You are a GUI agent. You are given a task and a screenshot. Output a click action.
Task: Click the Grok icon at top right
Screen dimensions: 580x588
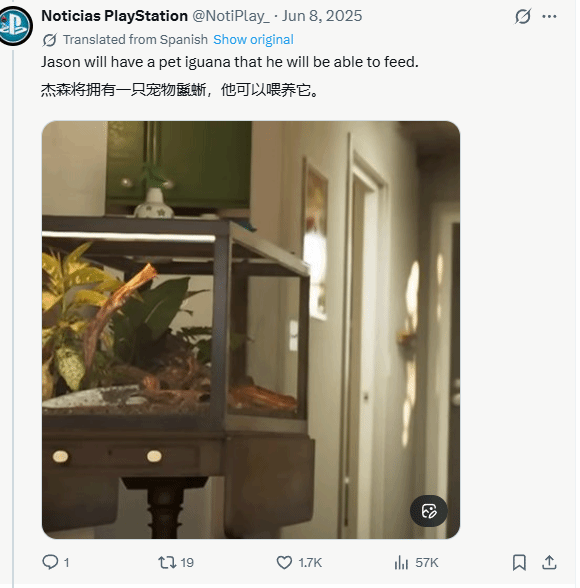coord(523,16)
